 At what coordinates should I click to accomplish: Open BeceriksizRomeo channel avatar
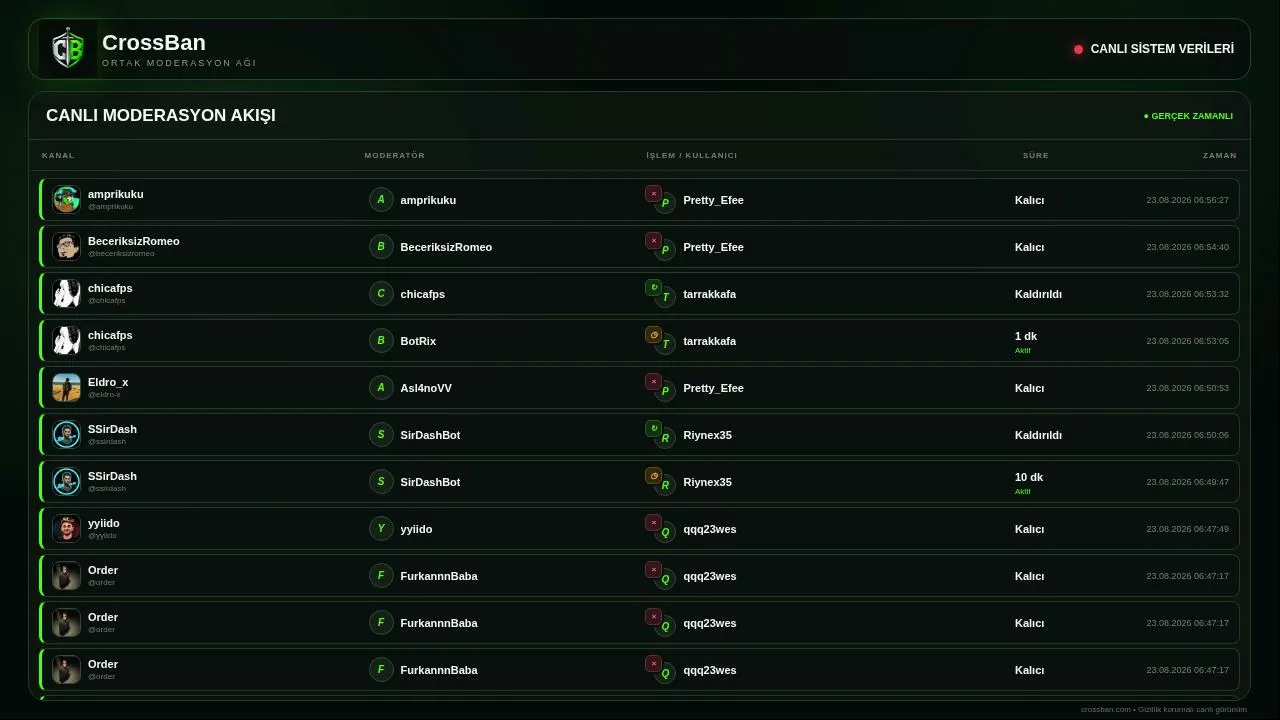coord(66,246)
